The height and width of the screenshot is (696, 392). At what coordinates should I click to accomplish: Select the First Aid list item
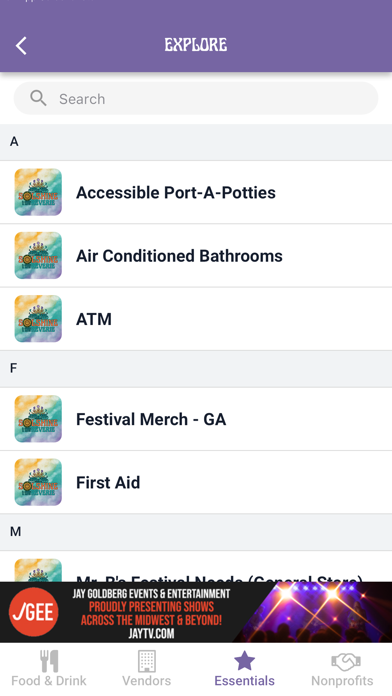pyautogui.click(x=196, y=482)
